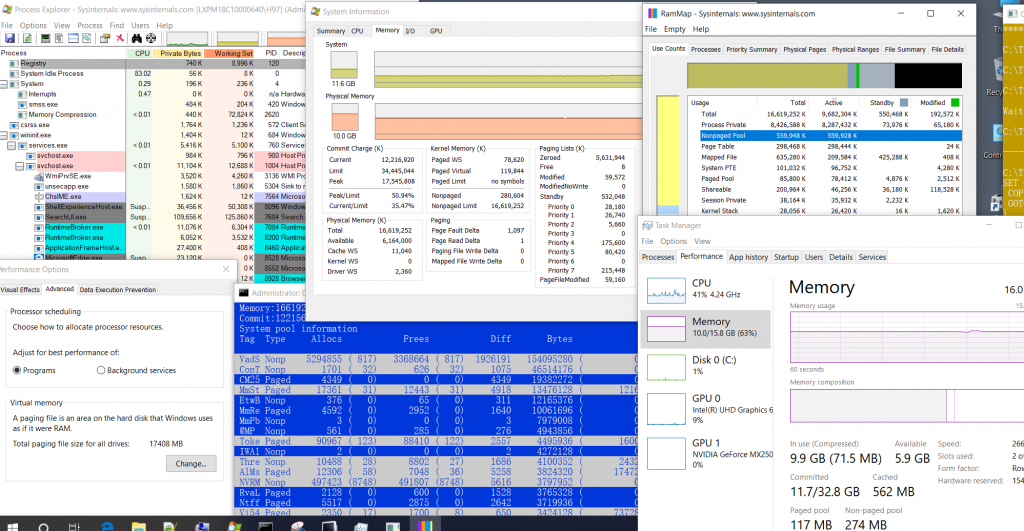1024x531 pixels.
Task: Select Nonpaged Pool row in RamMap
Action: [829, 136]
